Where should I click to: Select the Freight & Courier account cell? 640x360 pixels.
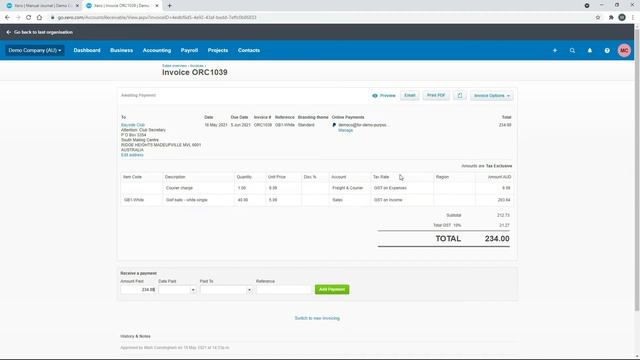(x=350, y=188)
